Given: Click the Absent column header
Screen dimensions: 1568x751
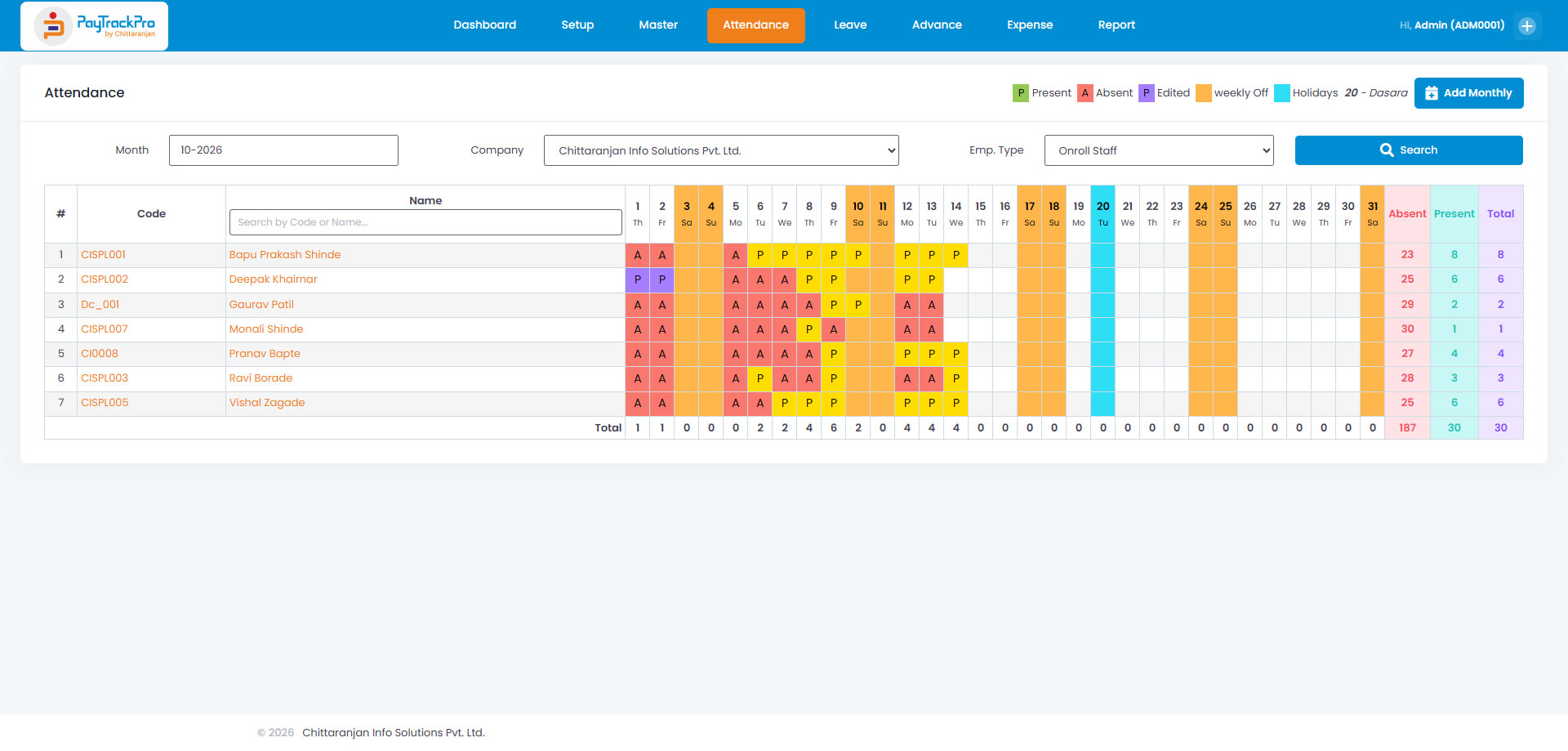Looking at the screenshot, I should coord(1408,214).
